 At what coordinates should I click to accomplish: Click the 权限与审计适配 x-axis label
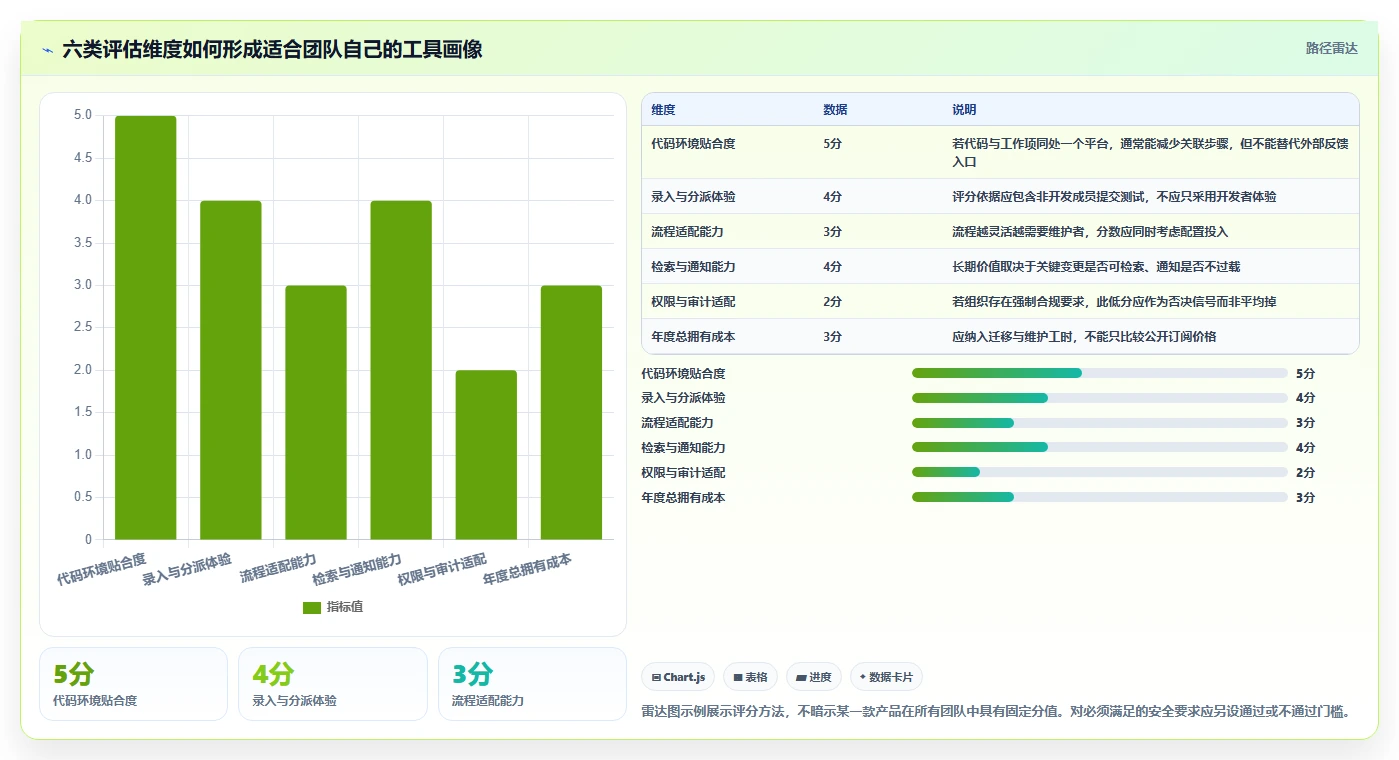[x=442, y=569]
